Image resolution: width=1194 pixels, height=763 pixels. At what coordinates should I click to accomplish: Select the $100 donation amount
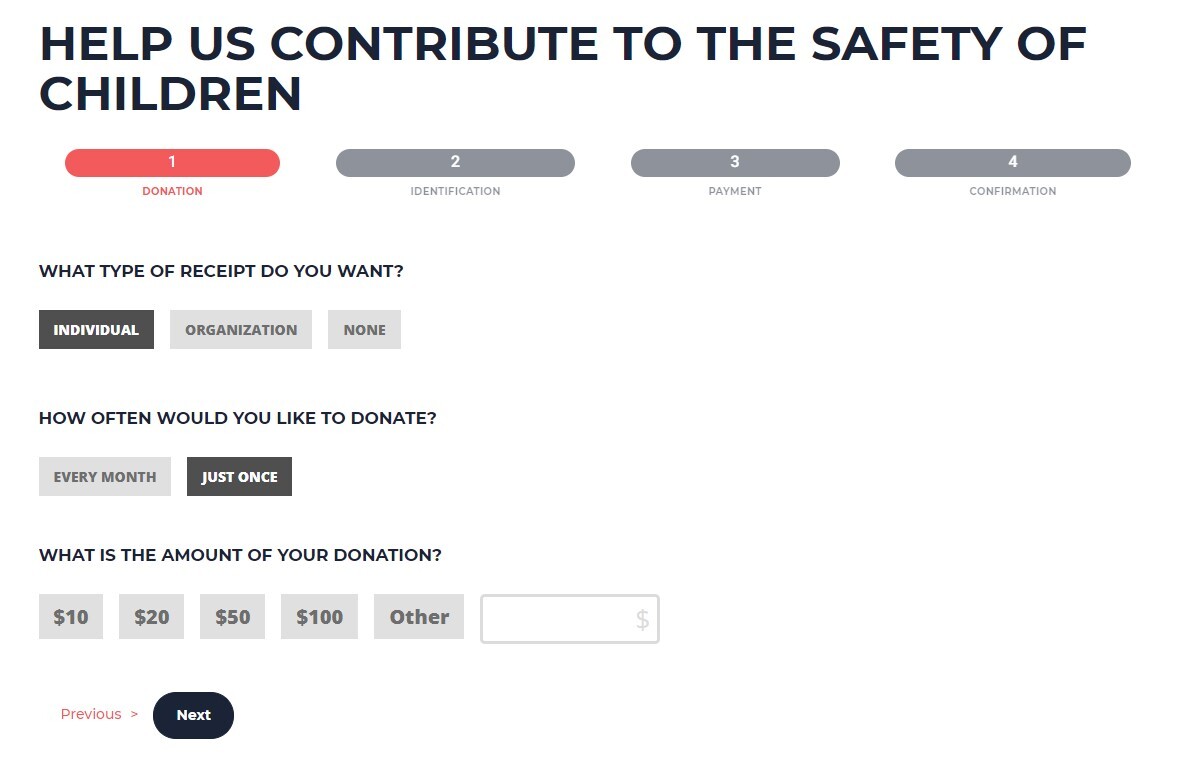[x=319, y=617]
